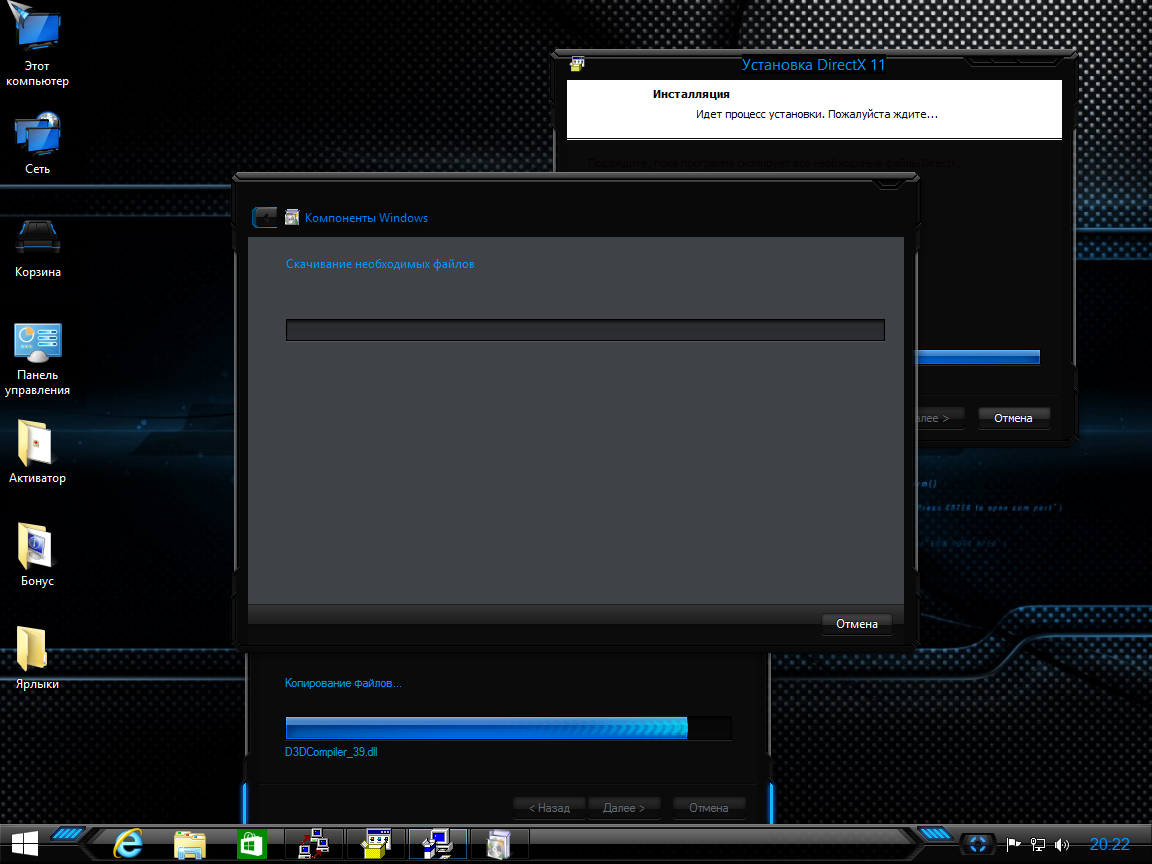Open the Сеть desktop icon
This screenshot has width=1152, height=864.
pos(37,143)
